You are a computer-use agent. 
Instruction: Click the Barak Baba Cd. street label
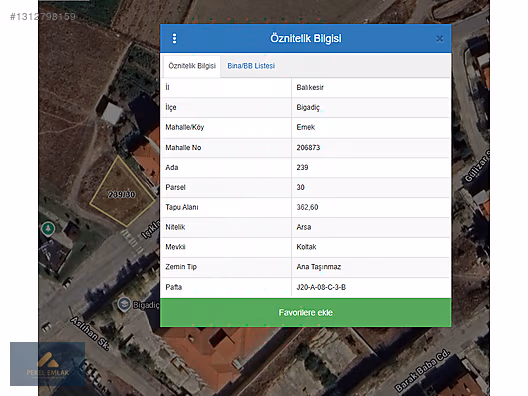(x=422, y=370)
